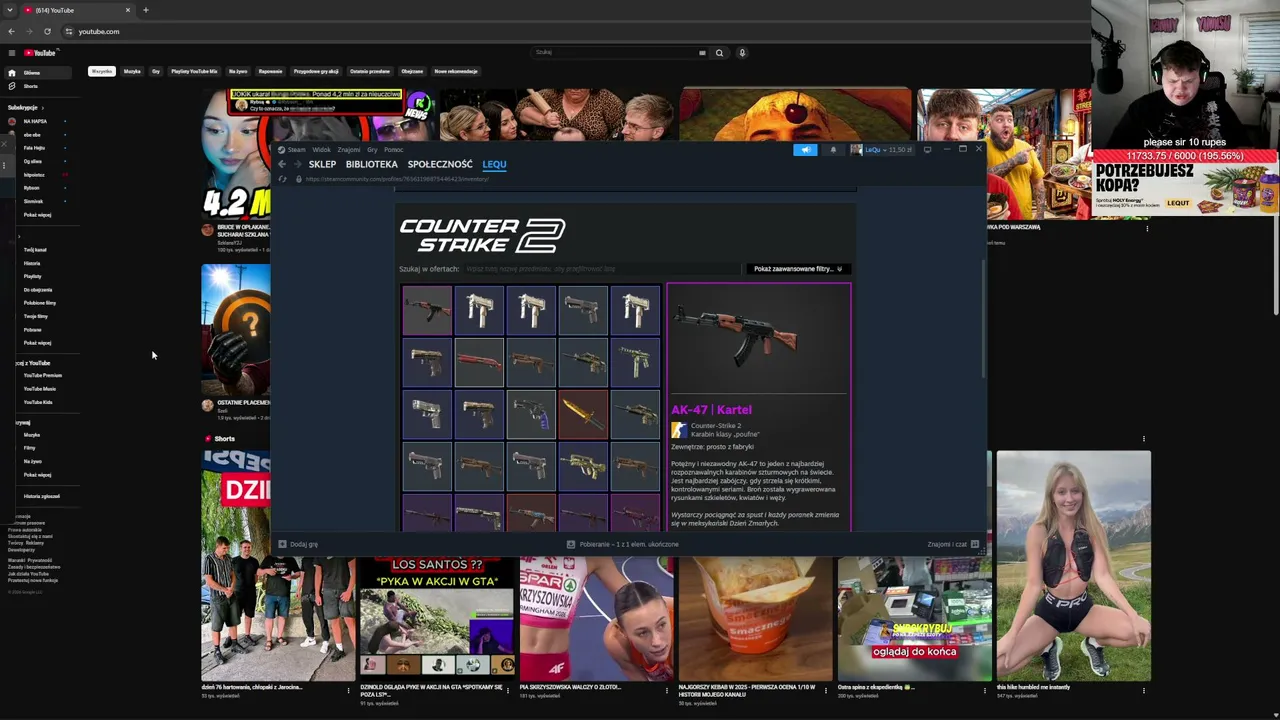Go back in the Steam window
Screen dimensions: 1280x720
click(282, 164)
